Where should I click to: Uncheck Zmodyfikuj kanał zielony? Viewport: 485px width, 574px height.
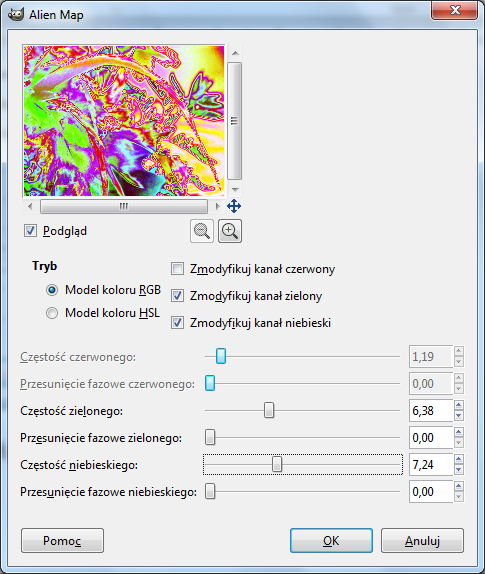click(178, 295)
